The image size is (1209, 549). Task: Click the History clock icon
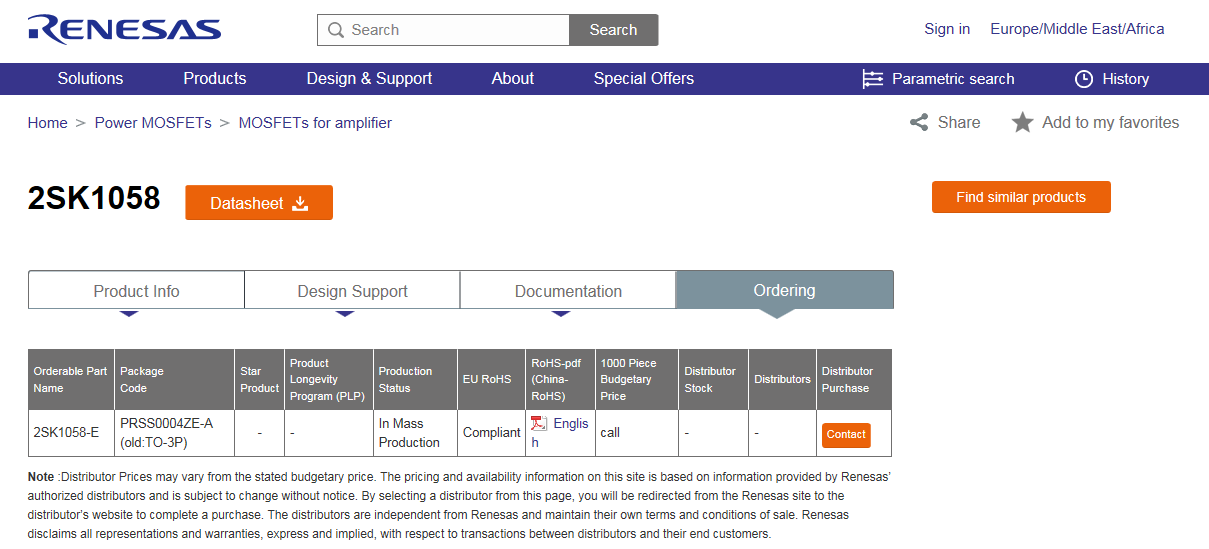(x=1084, y=79)
